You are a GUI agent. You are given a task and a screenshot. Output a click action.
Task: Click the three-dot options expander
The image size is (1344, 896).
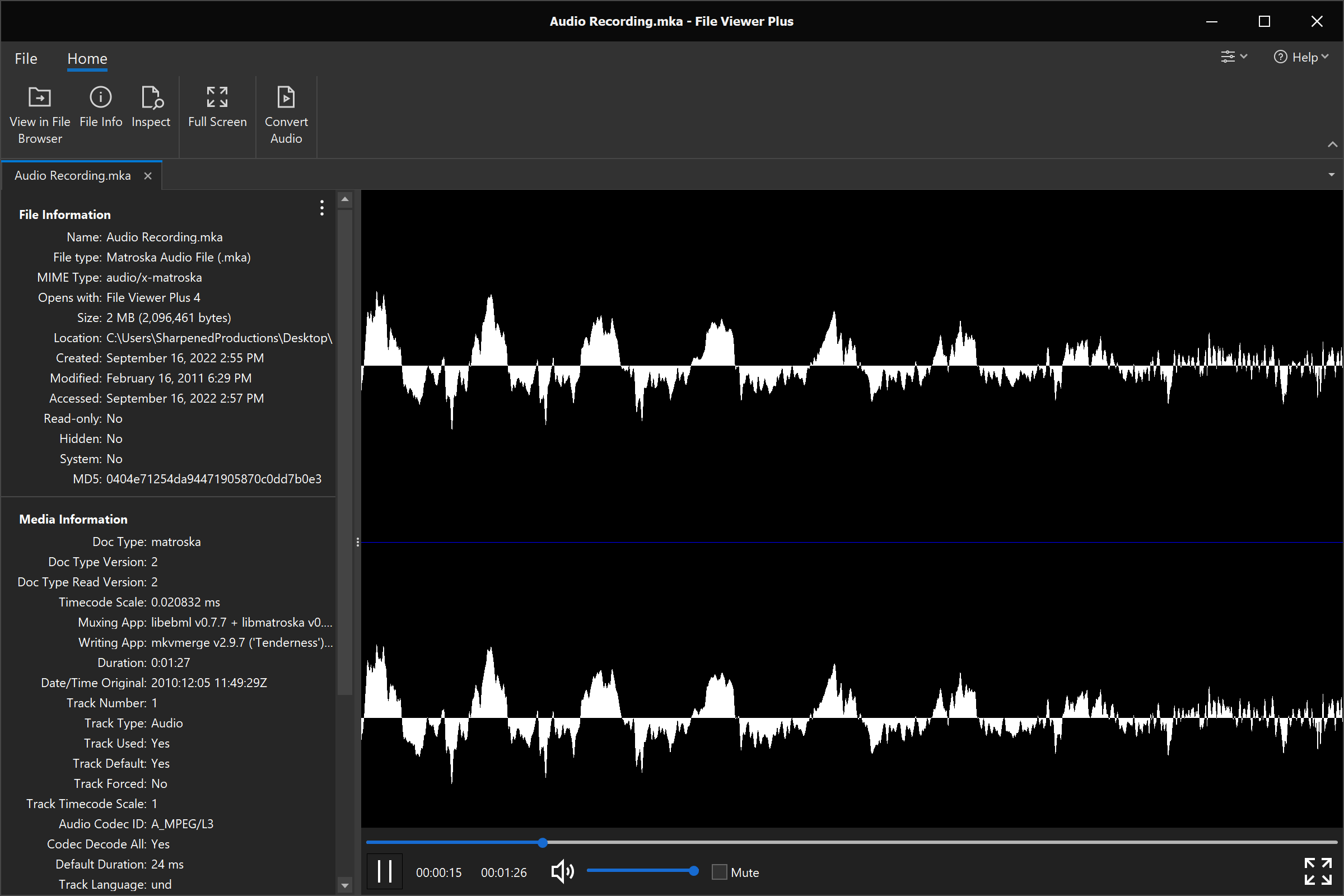(x=321, y=208)
